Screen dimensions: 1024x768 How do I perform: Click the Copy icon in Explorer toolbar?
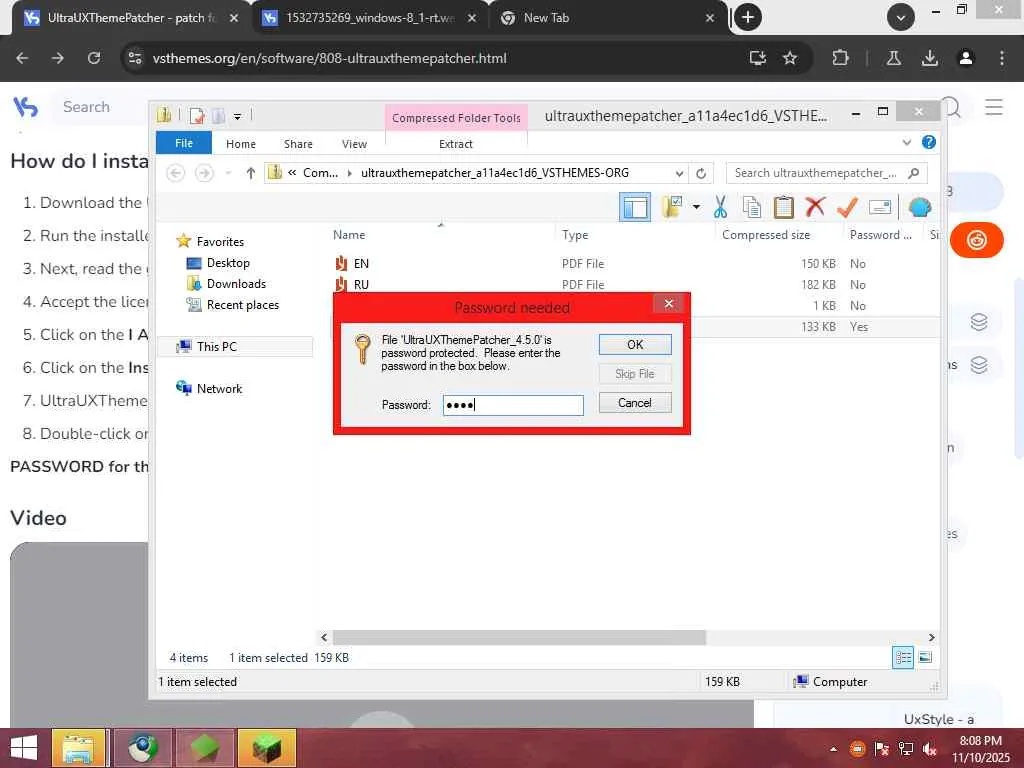[752, 208]
